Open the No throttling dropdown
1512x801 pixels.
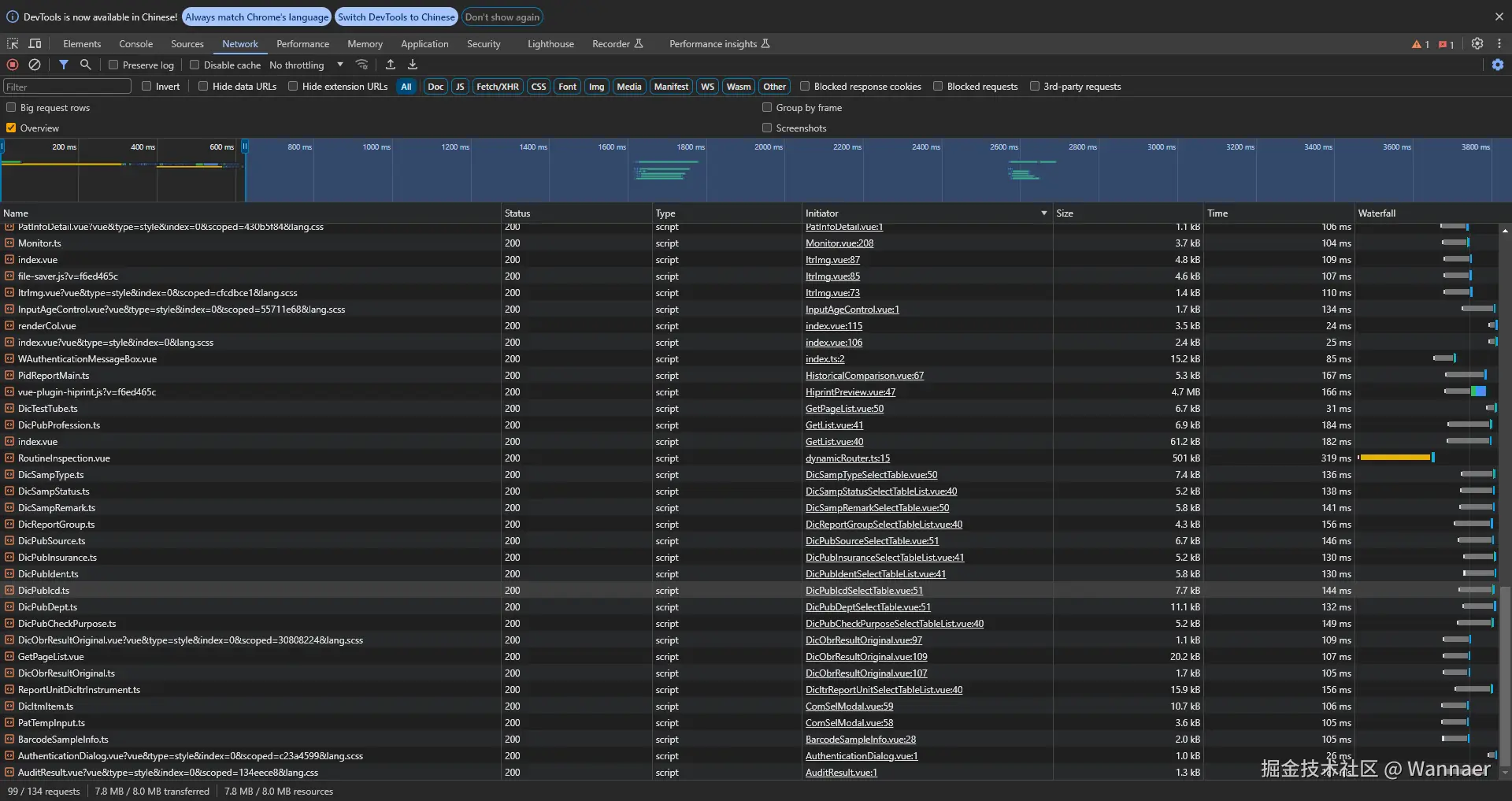pyautogui.click(x=307, y=65)
